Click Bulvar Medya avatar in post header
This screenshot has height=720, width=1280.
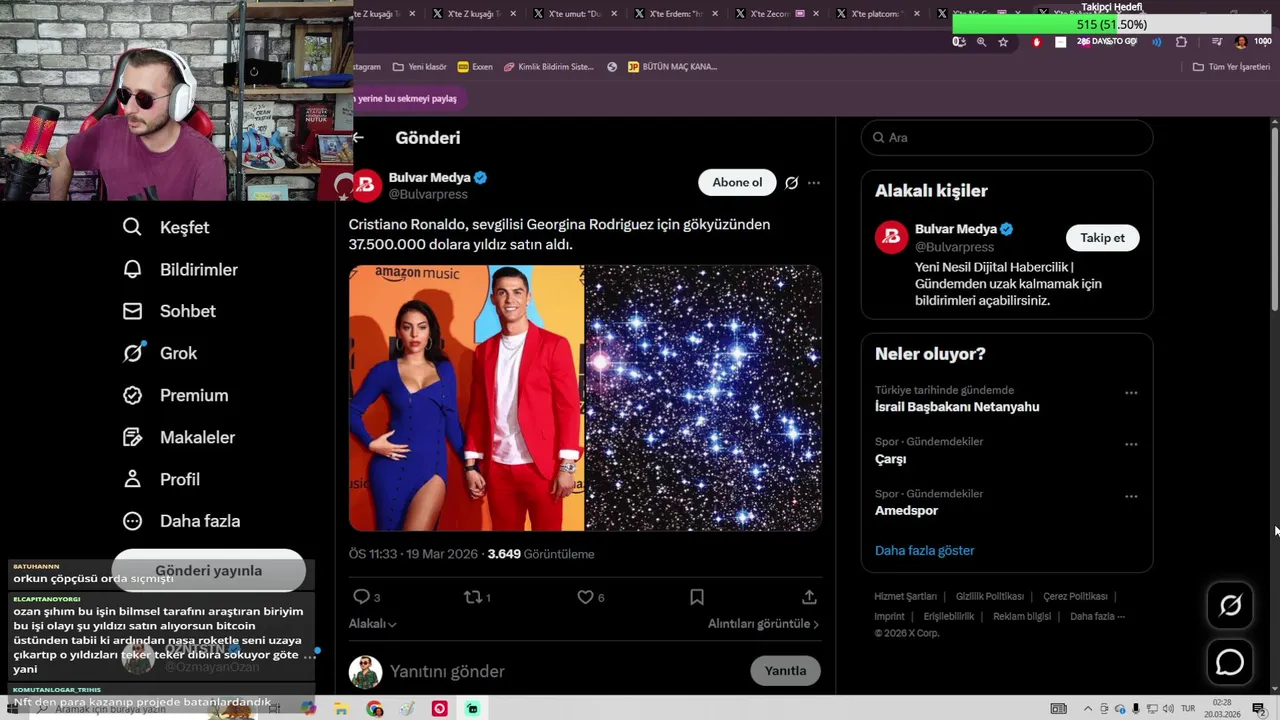click(365, 185)
